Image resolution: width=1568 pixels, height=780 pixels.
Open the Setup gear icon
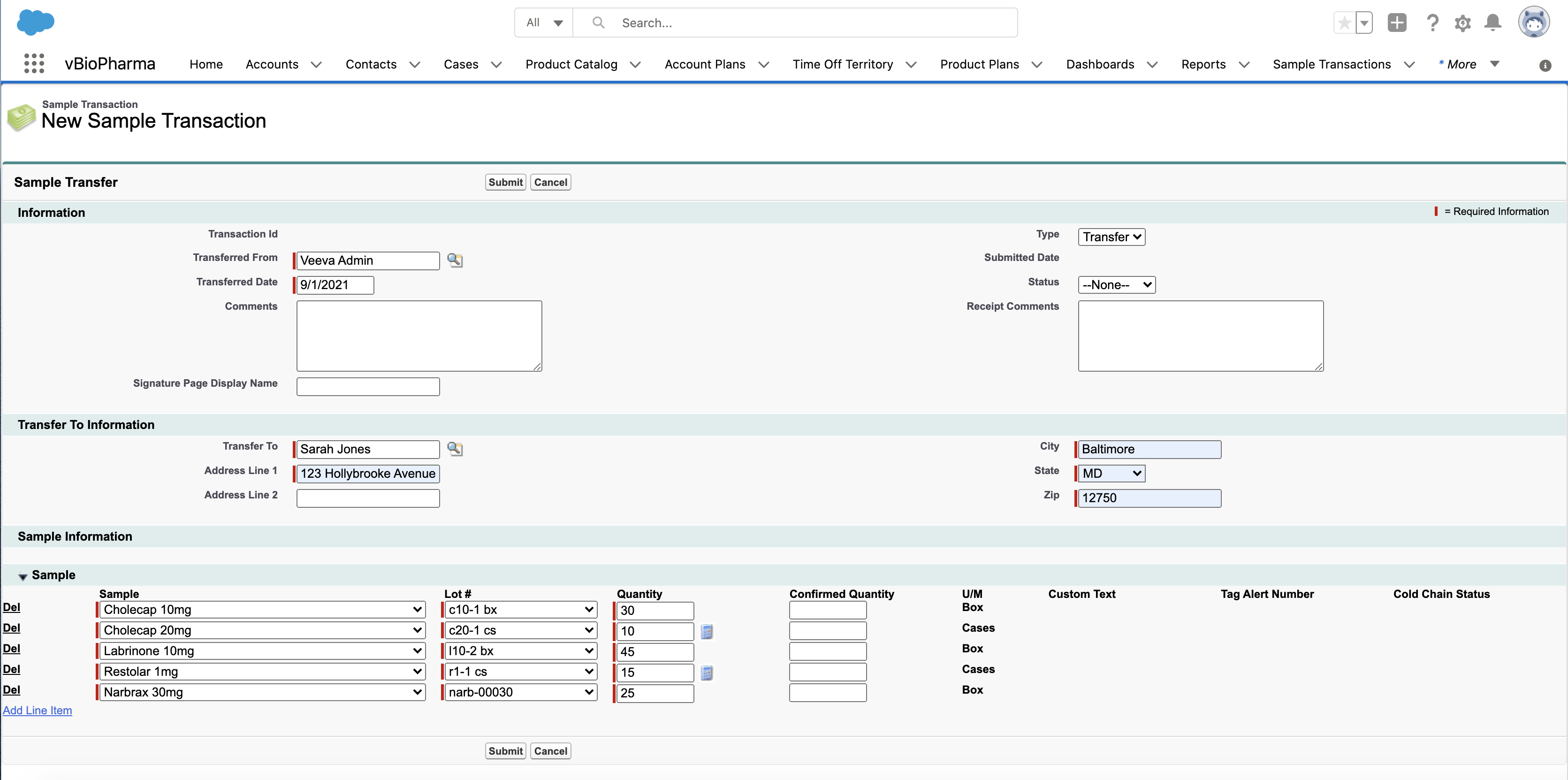(1463, 23)
